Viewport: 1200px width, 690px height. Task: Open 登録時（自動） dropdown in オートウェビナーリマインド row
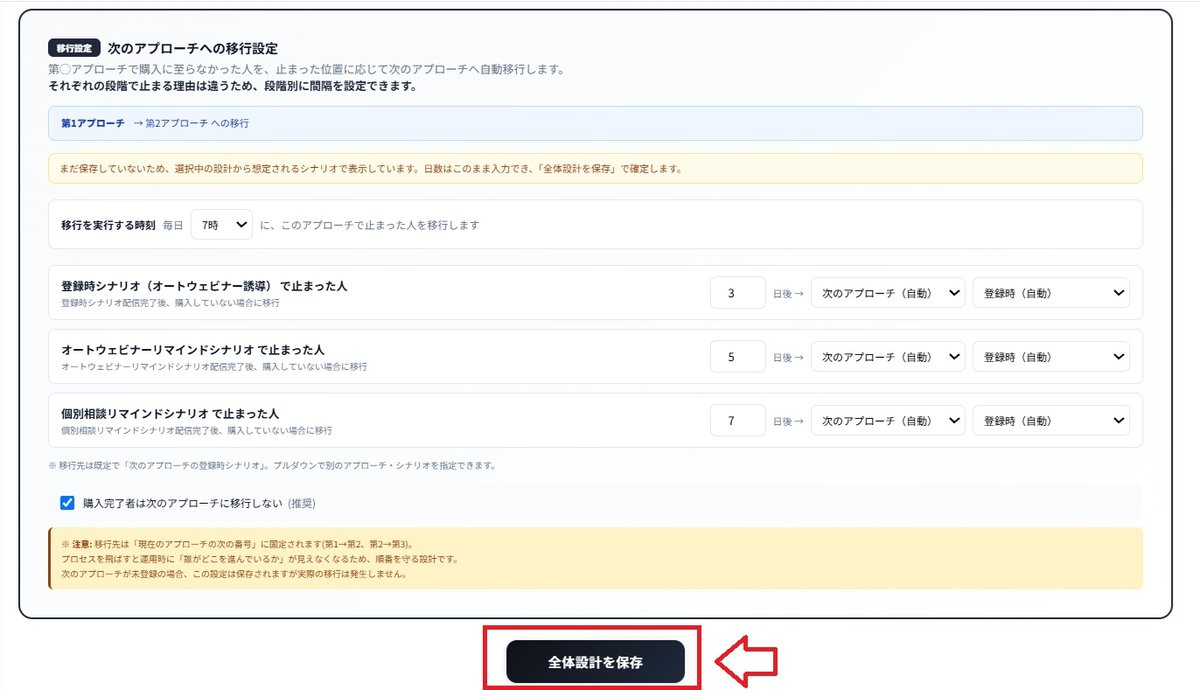coord(1051,357)
